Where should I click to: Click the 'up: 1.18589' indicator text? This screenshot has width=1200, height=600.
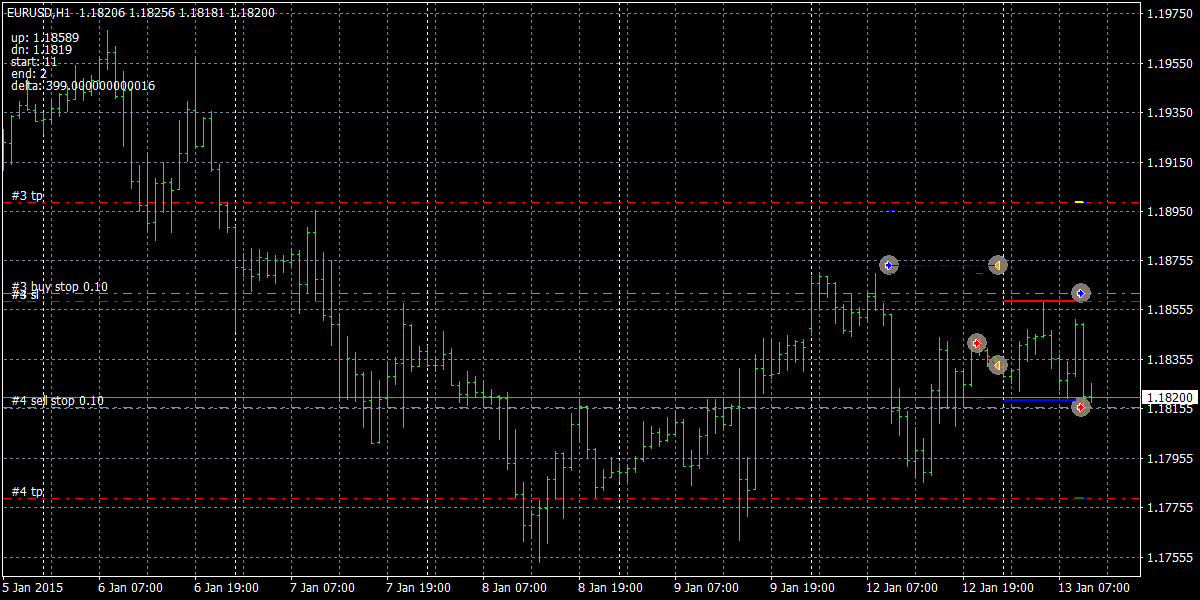pos(45,38)
